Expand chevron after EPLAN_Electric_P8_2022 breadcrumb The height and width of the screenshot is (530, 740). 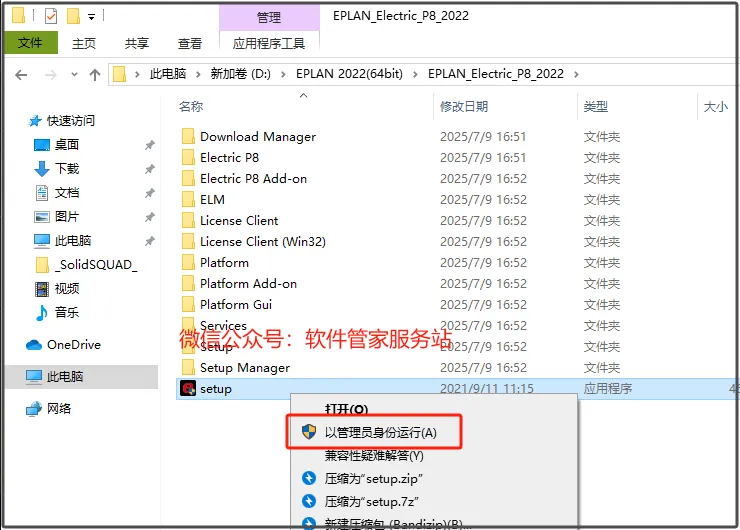click(576, 75)
